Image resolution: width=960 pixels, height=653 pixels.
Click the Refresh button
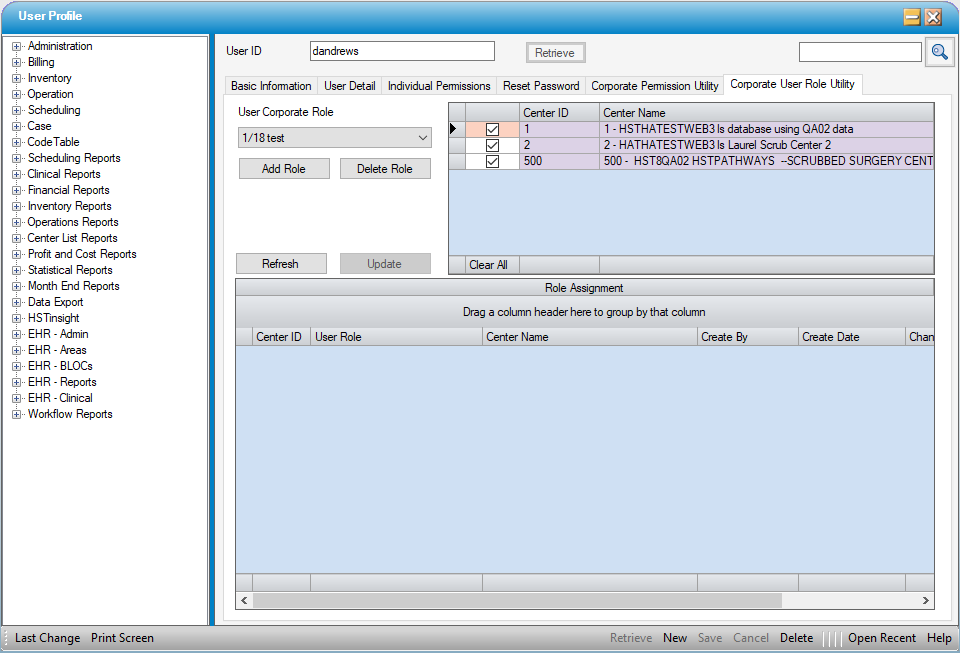[x=280, y=264]
